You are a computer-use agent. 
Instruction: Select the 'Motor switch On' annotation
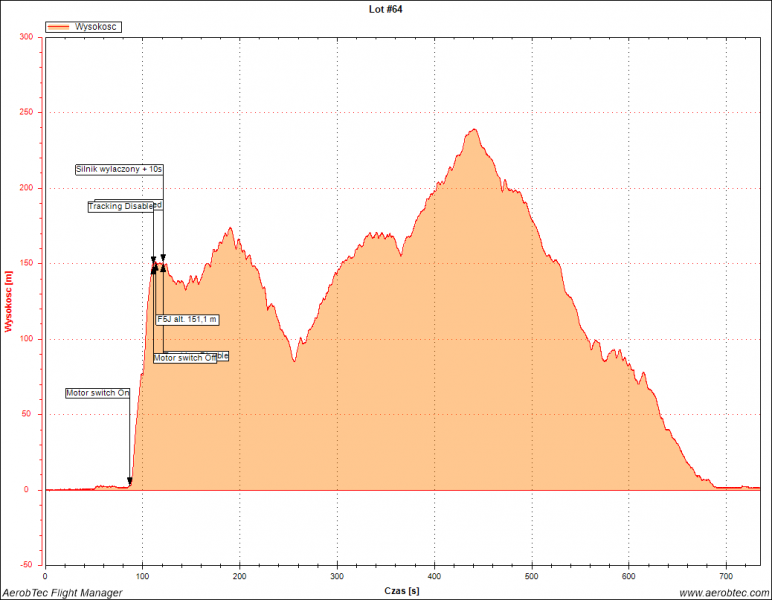click(98, 393)
